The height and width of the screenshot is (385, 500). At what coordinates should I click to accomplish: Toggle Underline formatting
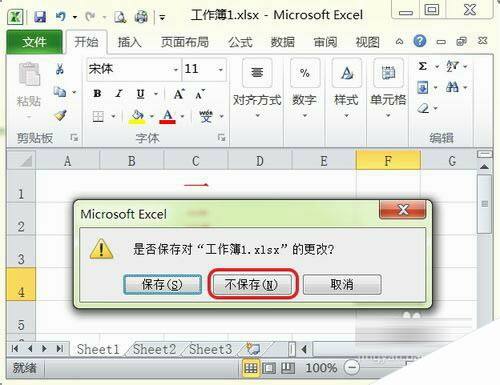tap(140, 94)
